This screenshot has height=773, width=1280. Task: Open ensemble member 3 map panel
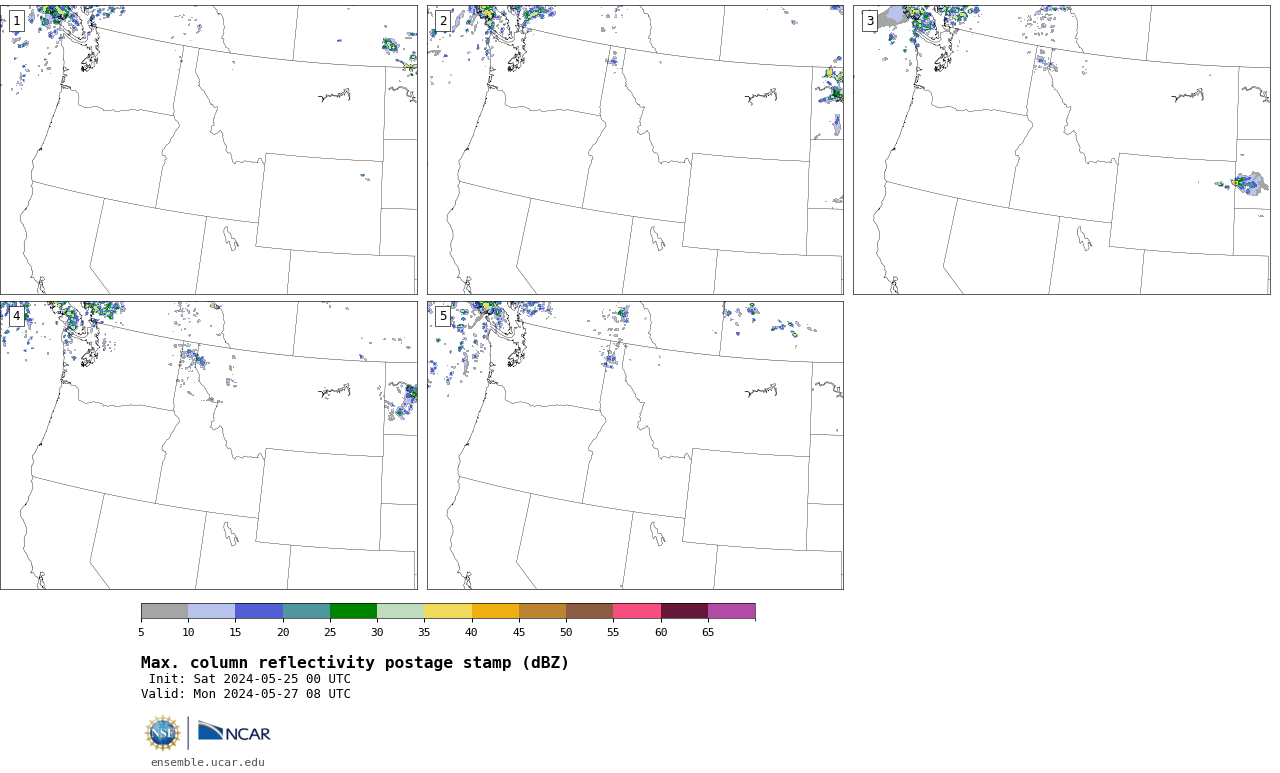point(1061,150)
